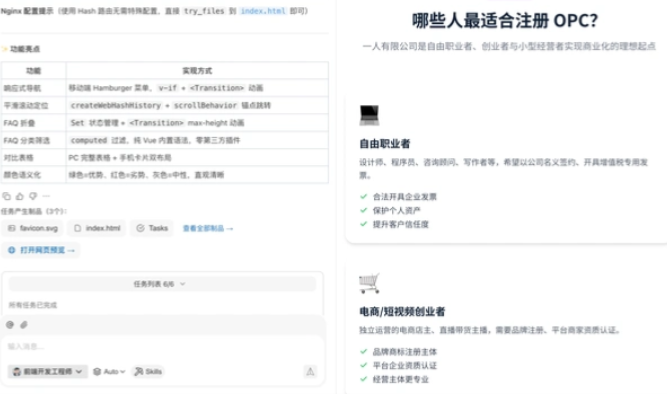The height and width of the screenshot is (394, 667).
Task: Open the favicon.svg artifact chip
Action: pyautogui.click(x=33, y=228)
